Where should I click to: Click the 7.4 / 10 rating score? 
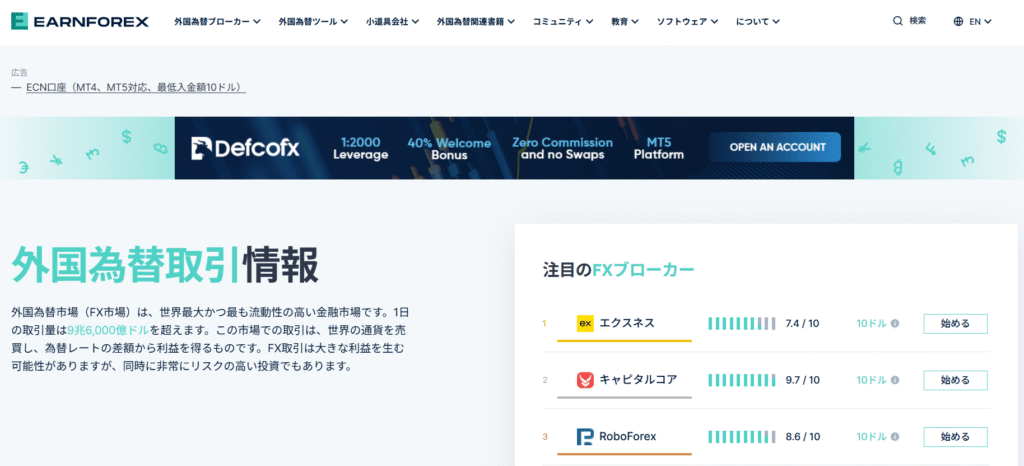coord(802,324)
